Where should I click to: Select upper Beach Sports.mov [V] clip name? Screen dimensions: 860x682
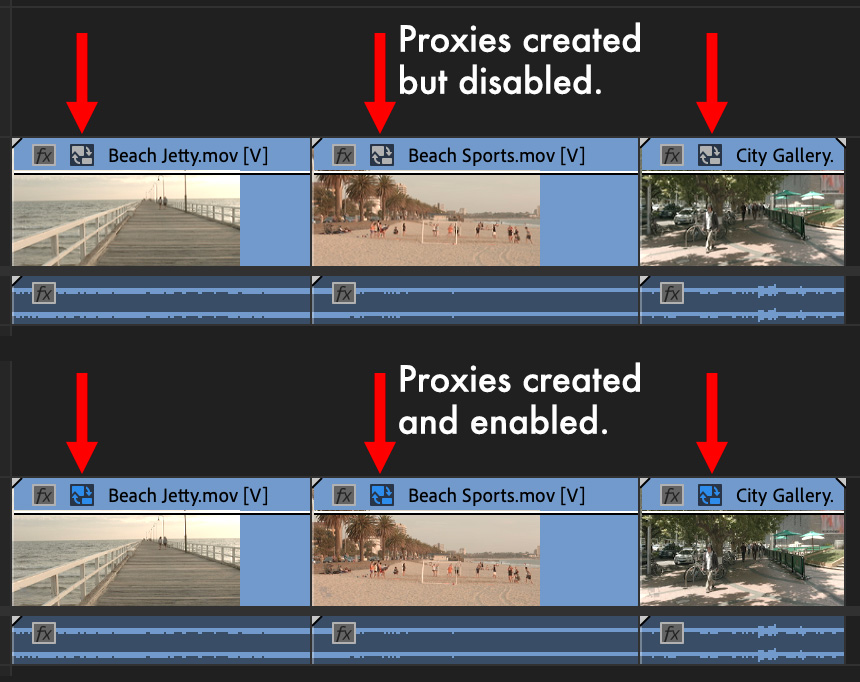click(x=496, y=156)
